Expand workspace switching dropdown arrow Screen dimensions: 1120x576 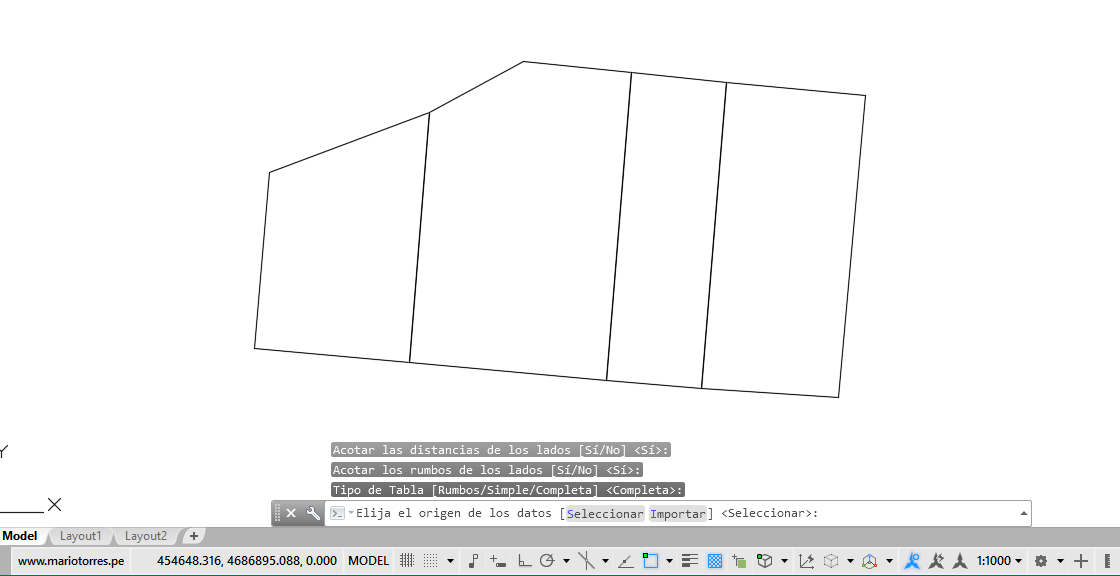pos(1060,561)
